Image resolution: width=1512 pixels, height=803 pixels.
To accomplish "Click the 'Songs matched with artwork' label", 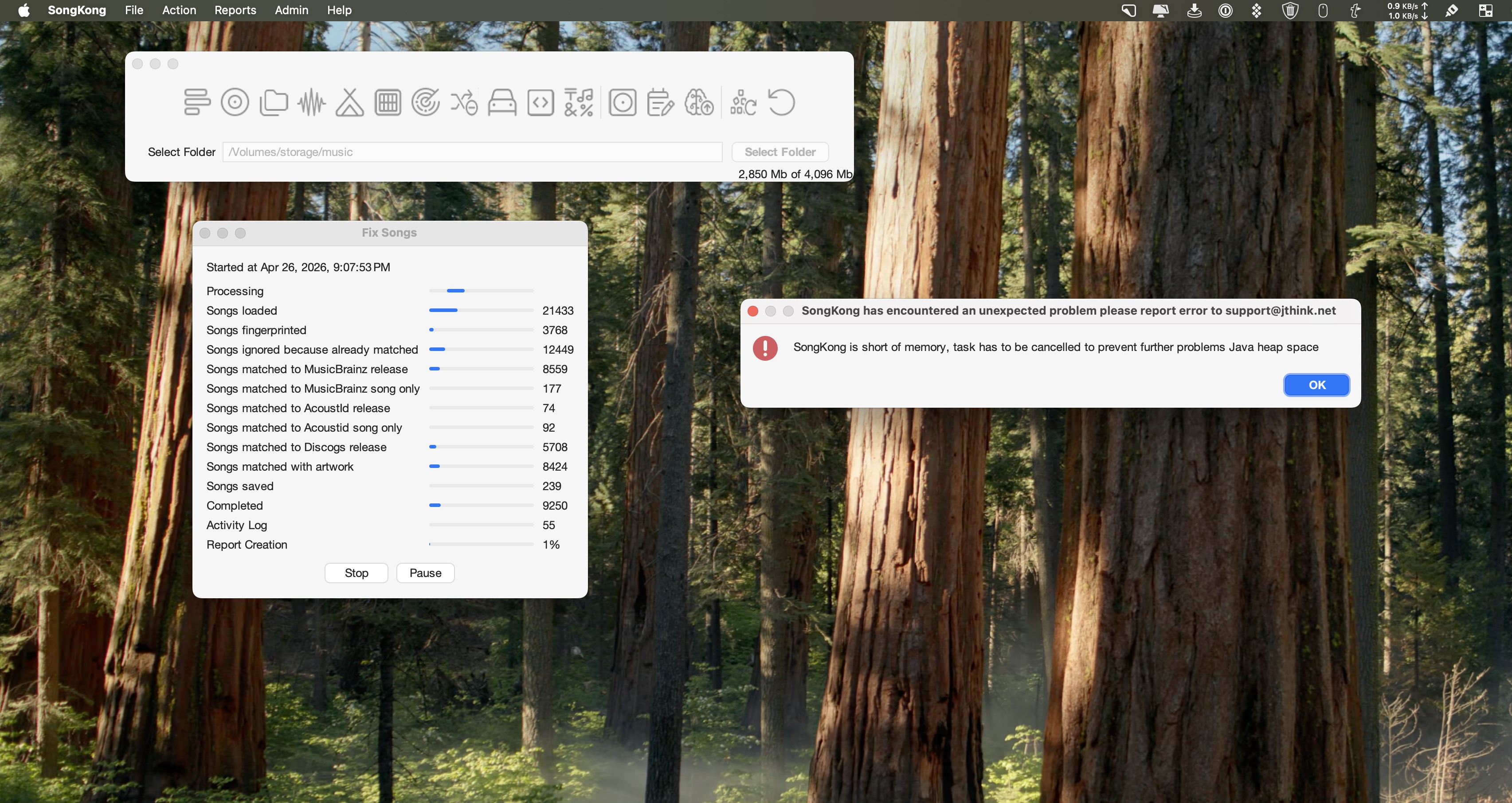I will 280,467.
